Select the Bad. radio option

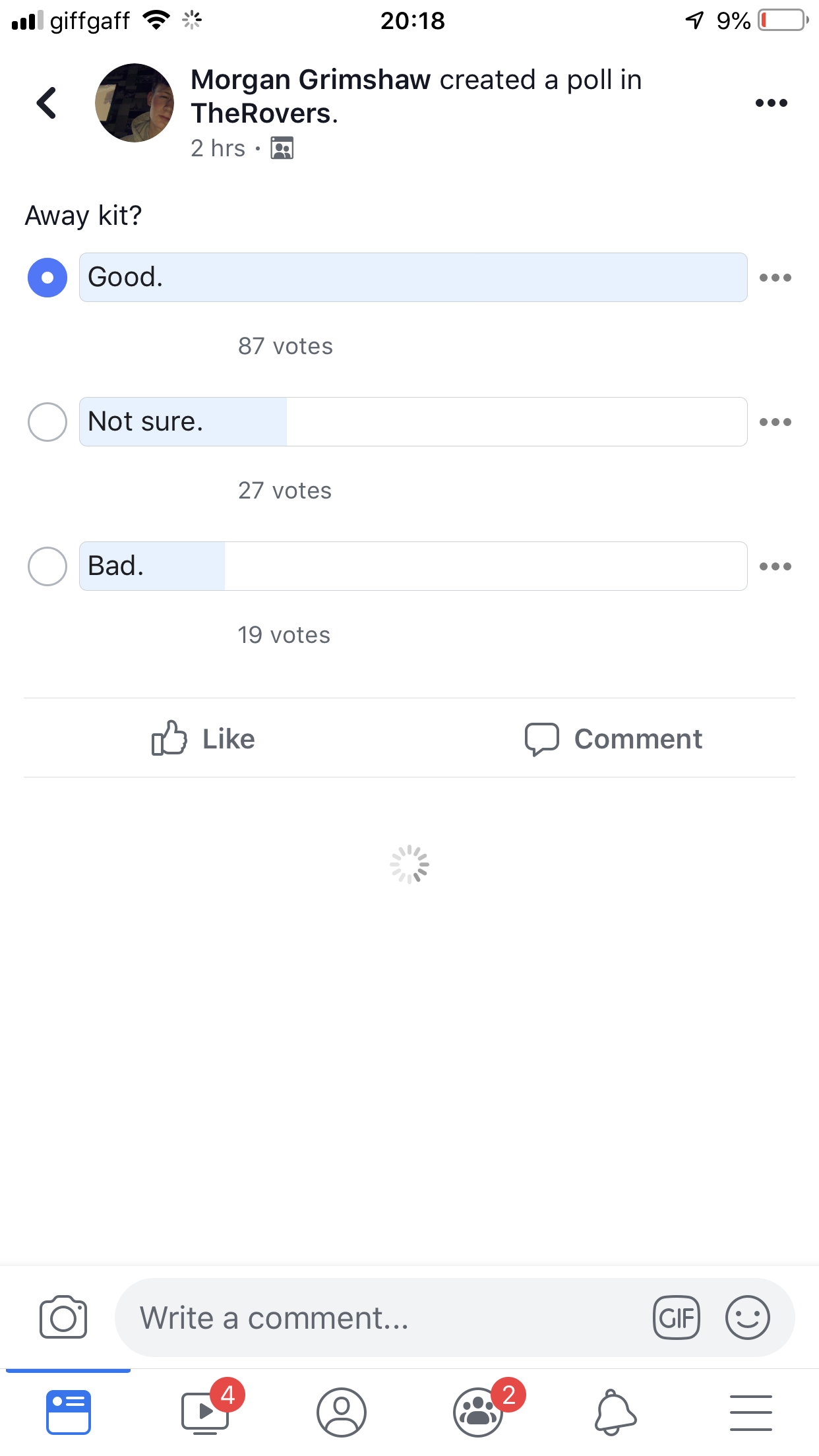[x=47, y=566]
